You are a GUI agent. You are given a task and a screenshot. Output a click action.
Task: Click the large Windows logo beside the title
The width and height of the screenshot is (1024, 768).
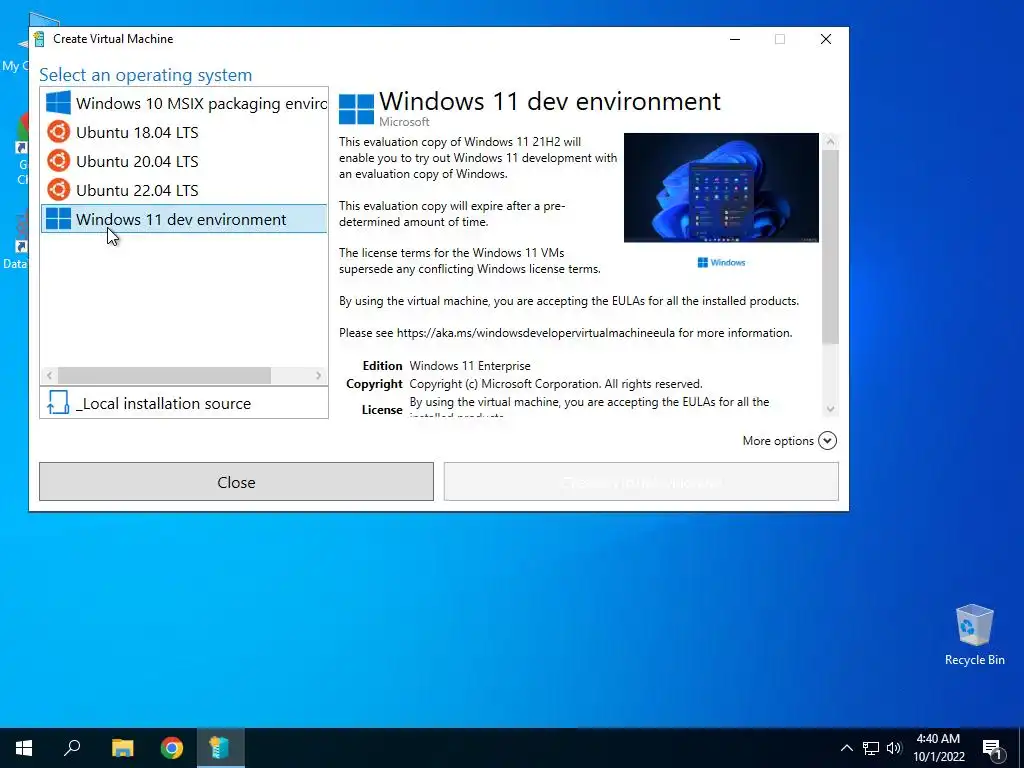(x=357, y=109)
